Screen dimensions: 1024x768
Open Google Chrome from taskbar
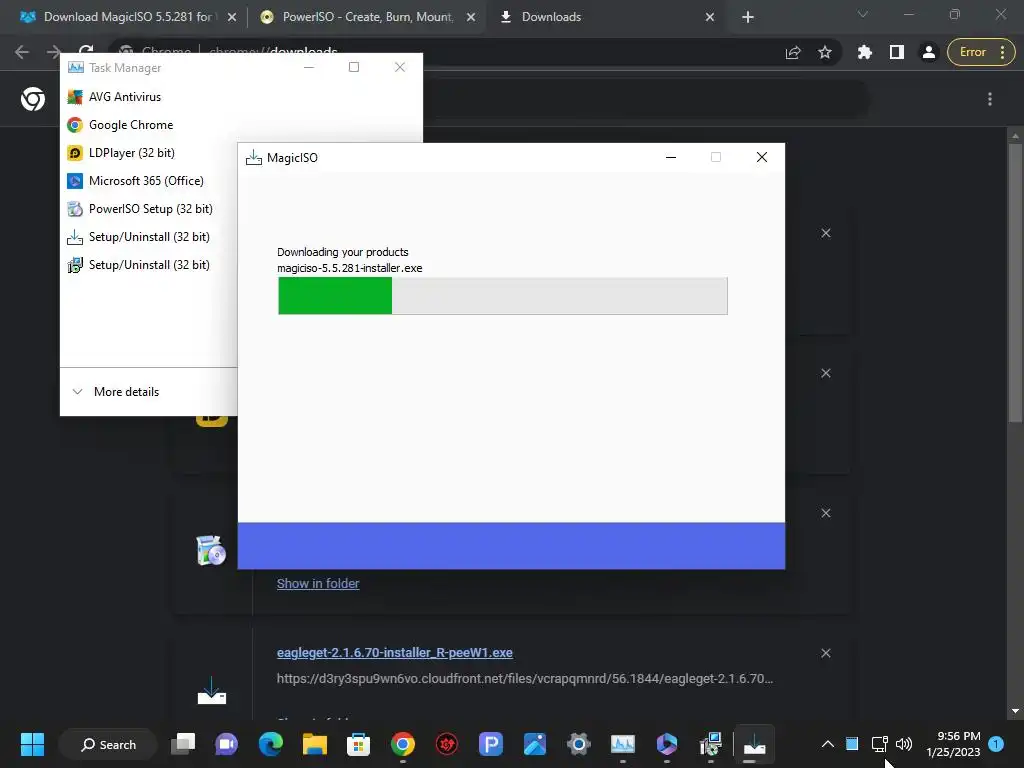(402, 744)
